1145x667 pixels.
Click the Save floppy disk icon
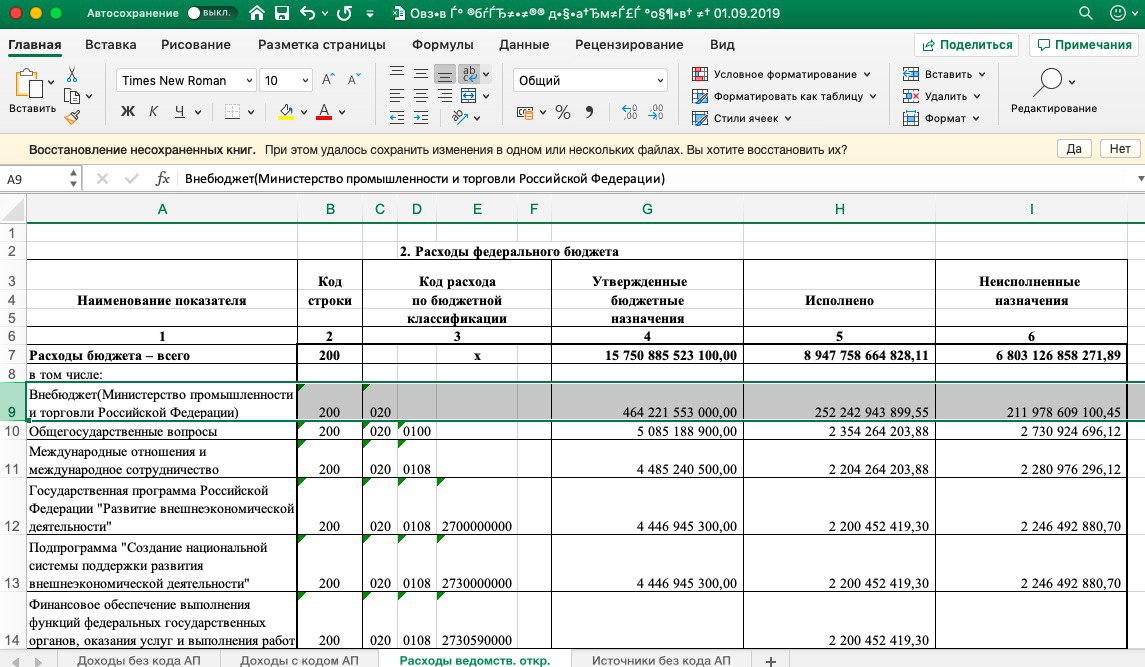coord(282,13)
